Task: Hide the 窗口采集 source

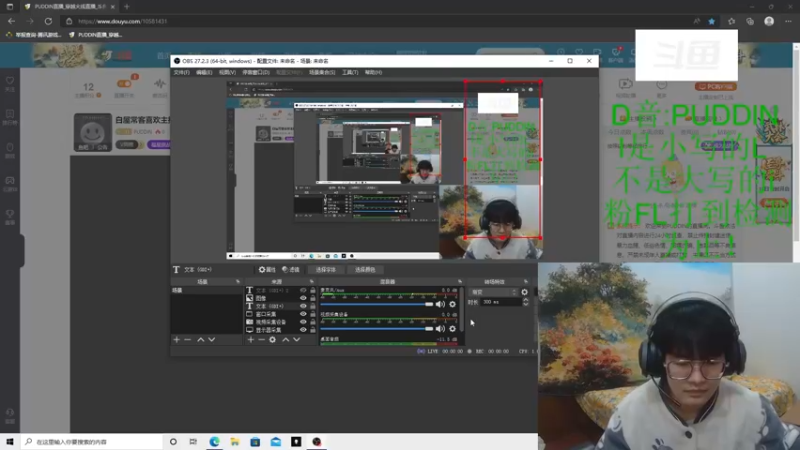Action: (303, 314)
